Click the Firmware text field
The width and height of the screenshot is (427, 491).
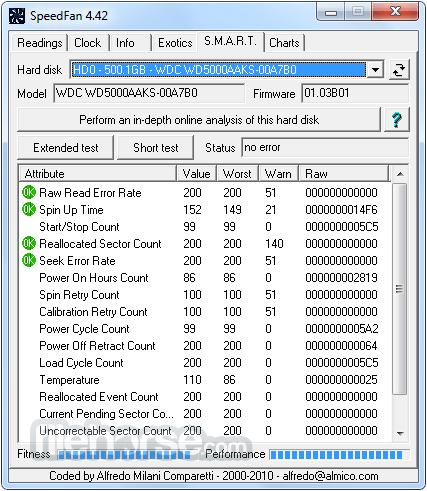coord(355,93)
